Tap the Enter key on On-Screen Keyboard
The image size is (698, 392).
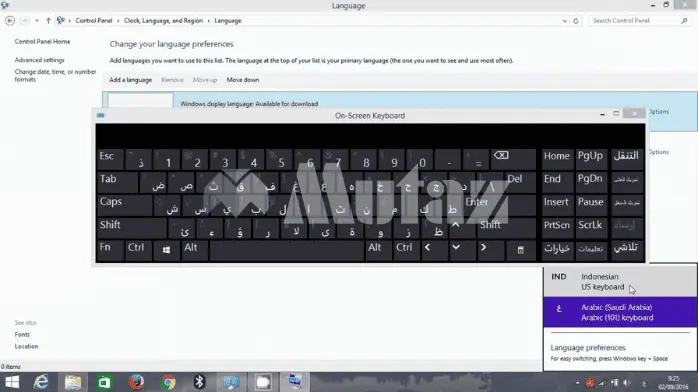(x=499, y=205)
